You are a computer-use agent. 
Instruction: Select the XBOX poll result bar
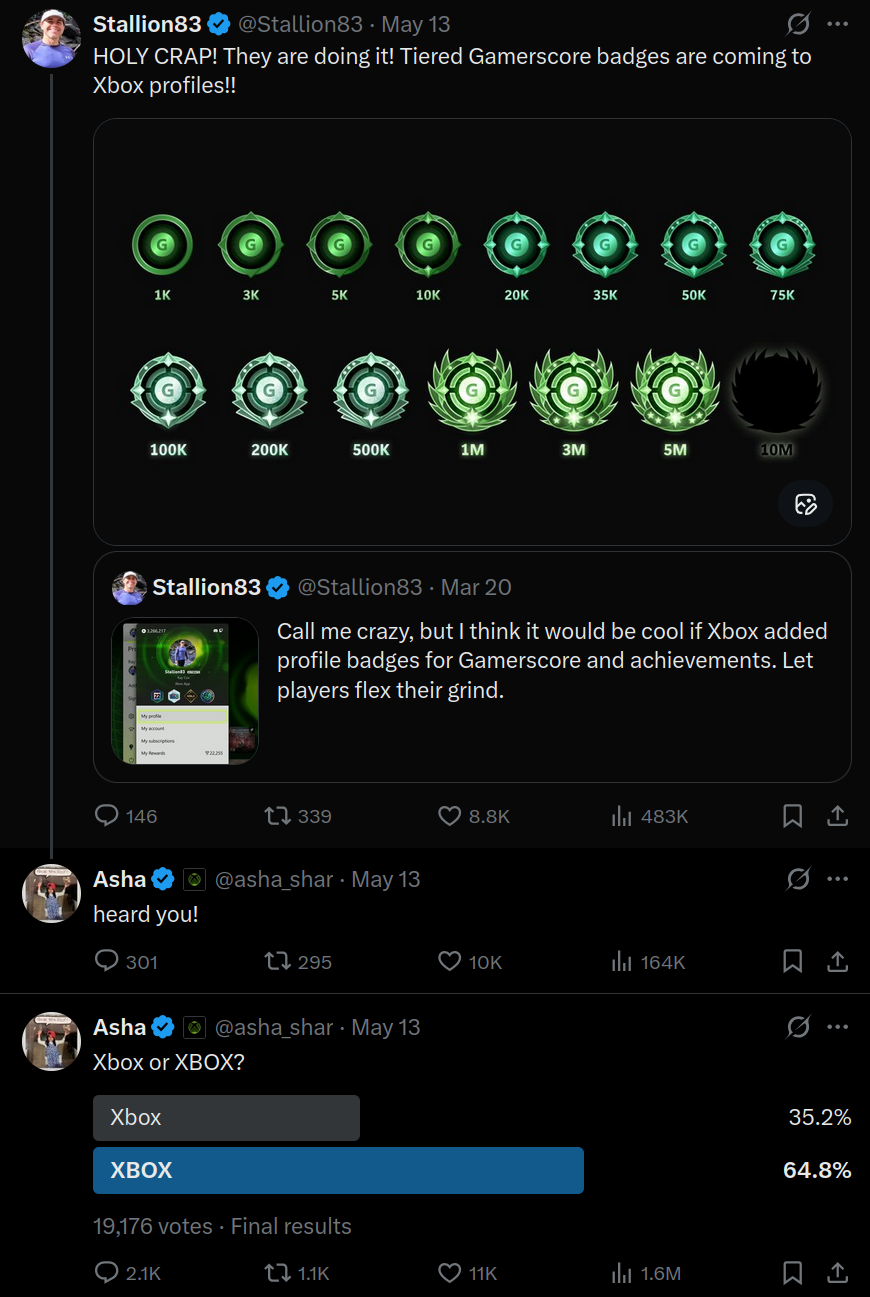coord(338,1170)
